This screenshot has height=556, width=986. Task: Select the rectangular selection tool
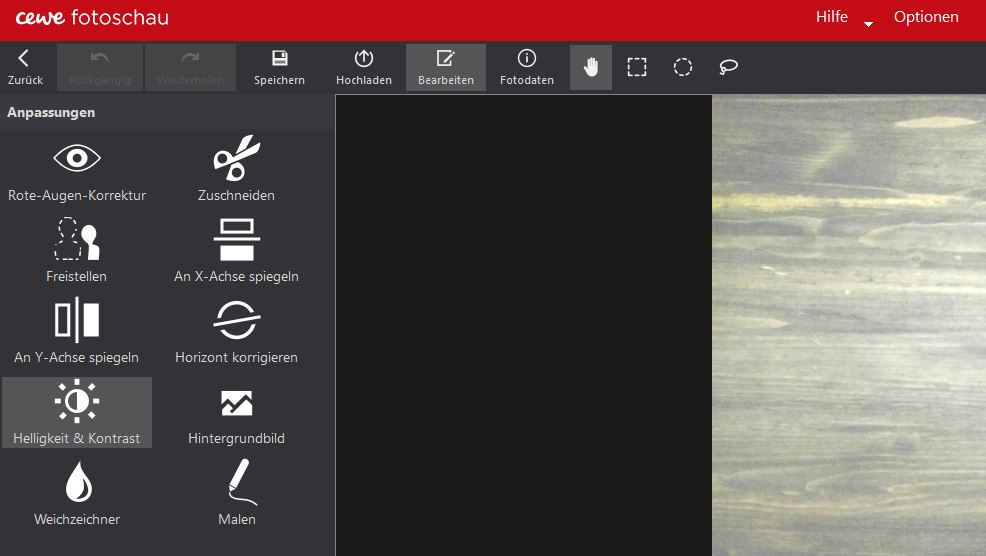click(637, 67)
